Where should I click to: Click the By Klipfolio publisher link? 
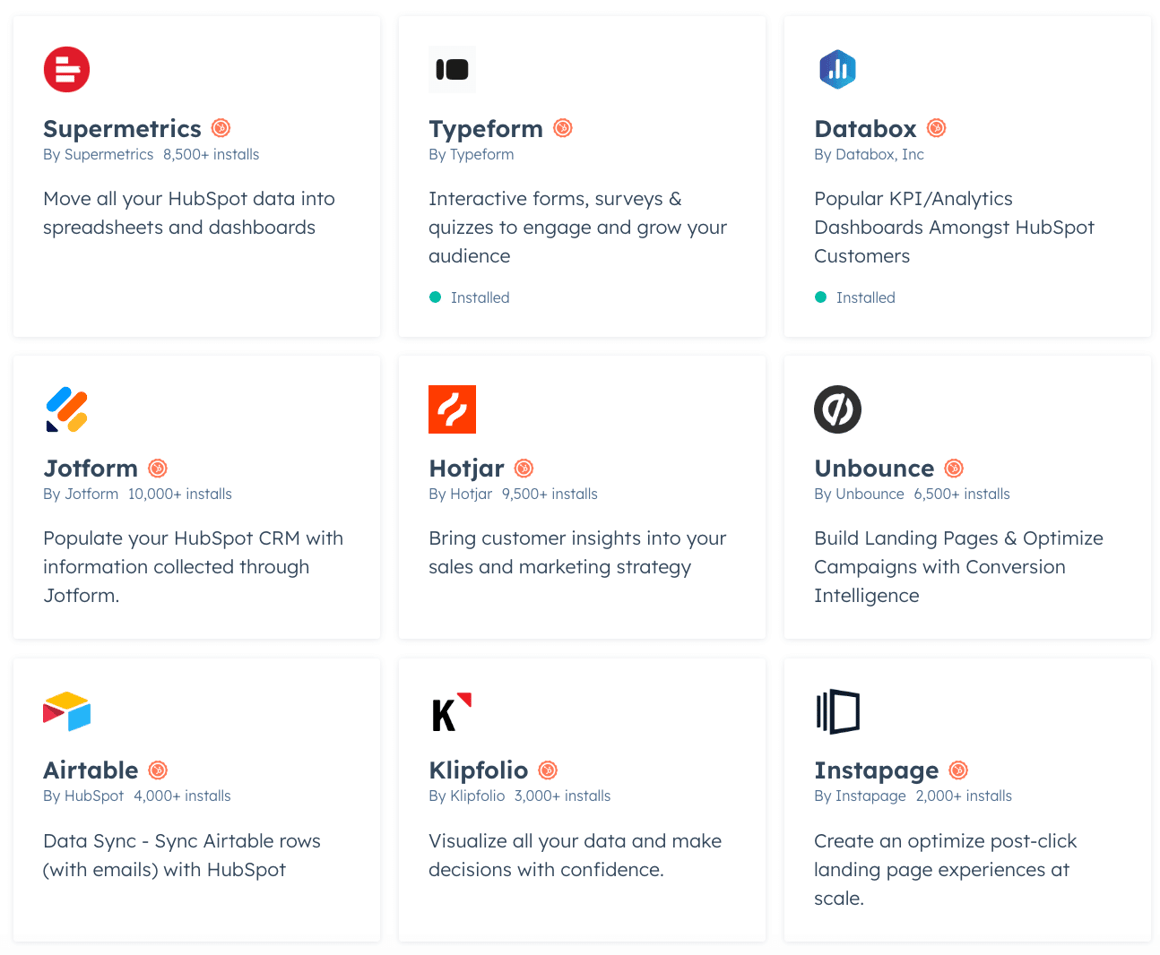coord(468,796)
